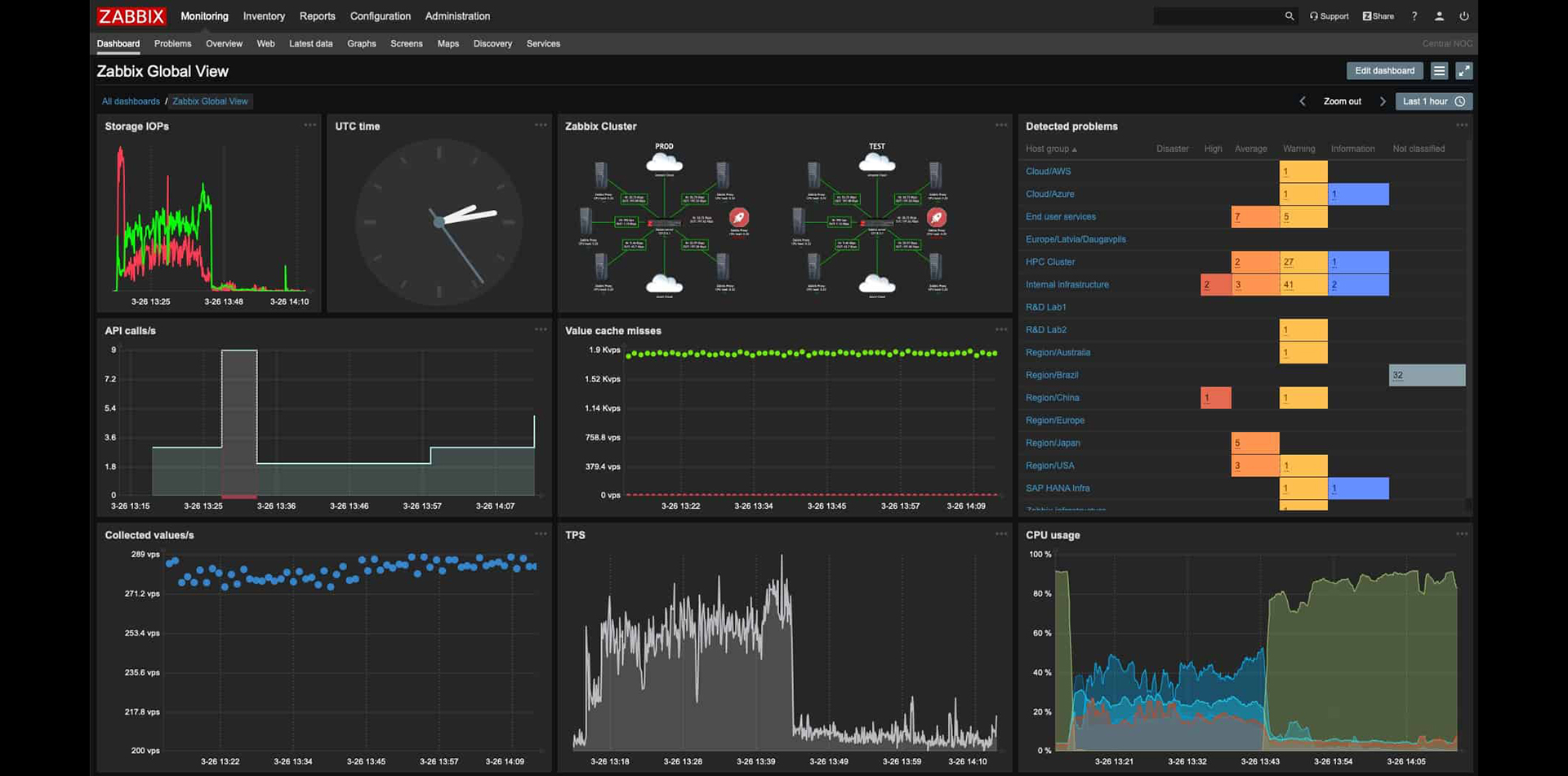Open the user profile icon

click(1439, 16)
